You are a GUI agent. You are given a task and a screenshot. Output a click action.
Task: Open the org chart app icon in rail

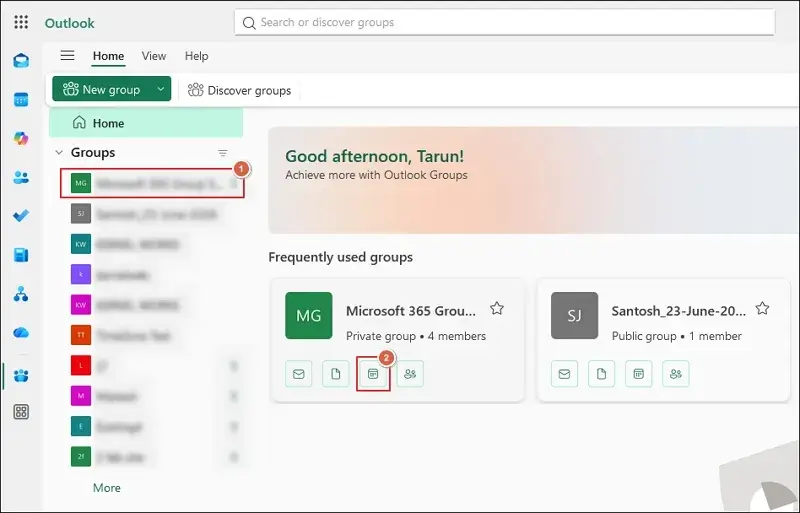pos(21,294)
